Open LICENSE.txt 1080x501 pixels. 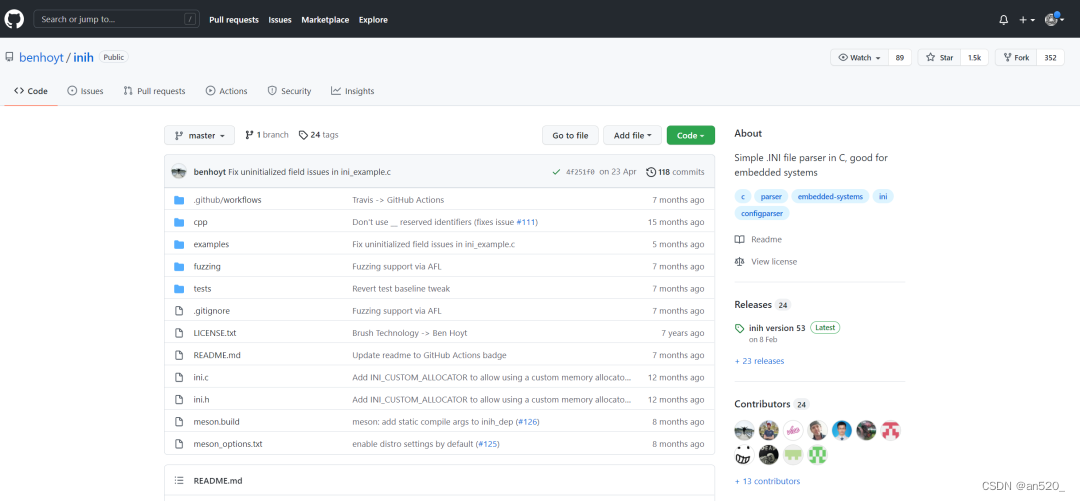(215, 332)
